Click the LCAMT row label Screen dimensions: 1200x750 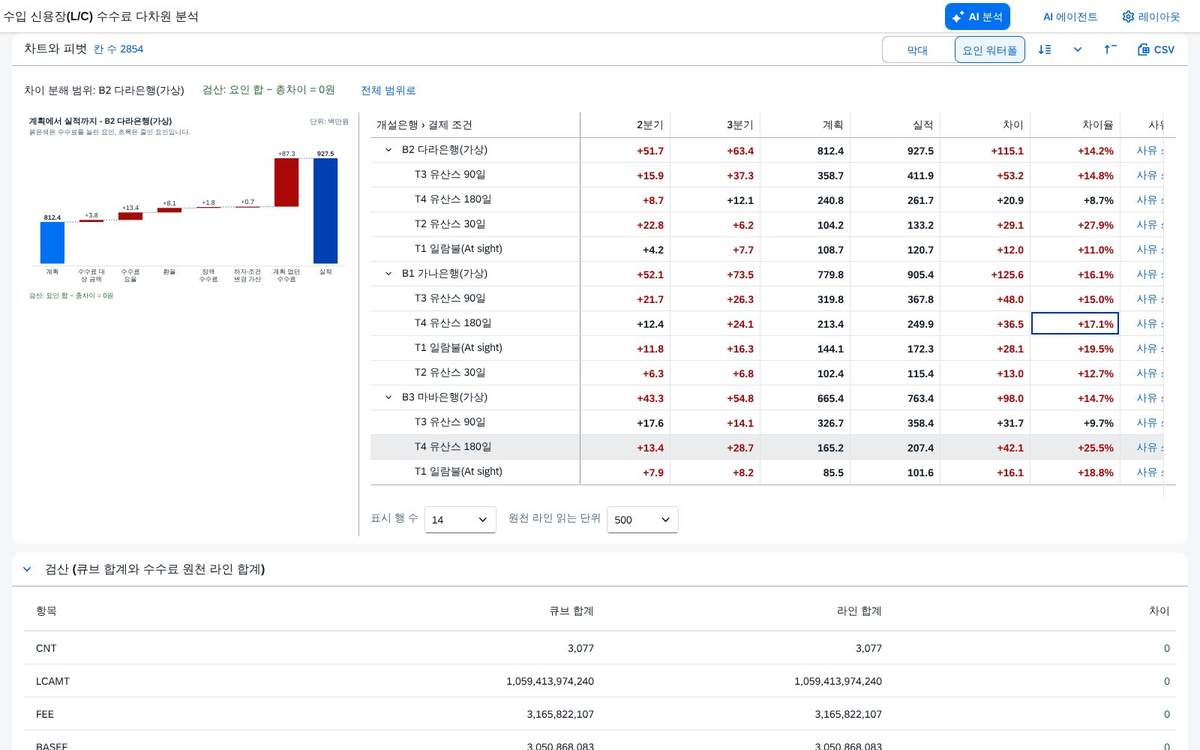coord(53,681)
